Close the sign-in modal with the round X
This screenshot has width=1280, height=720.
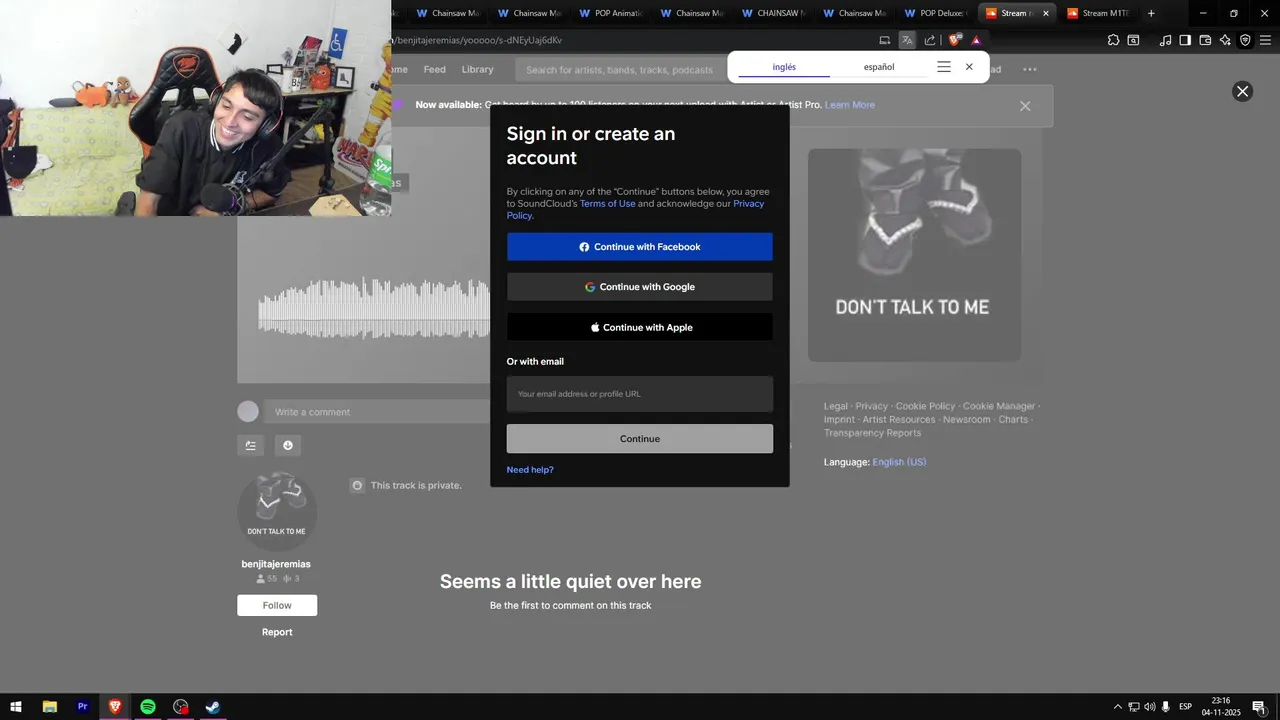click(x=1242, y=91)
